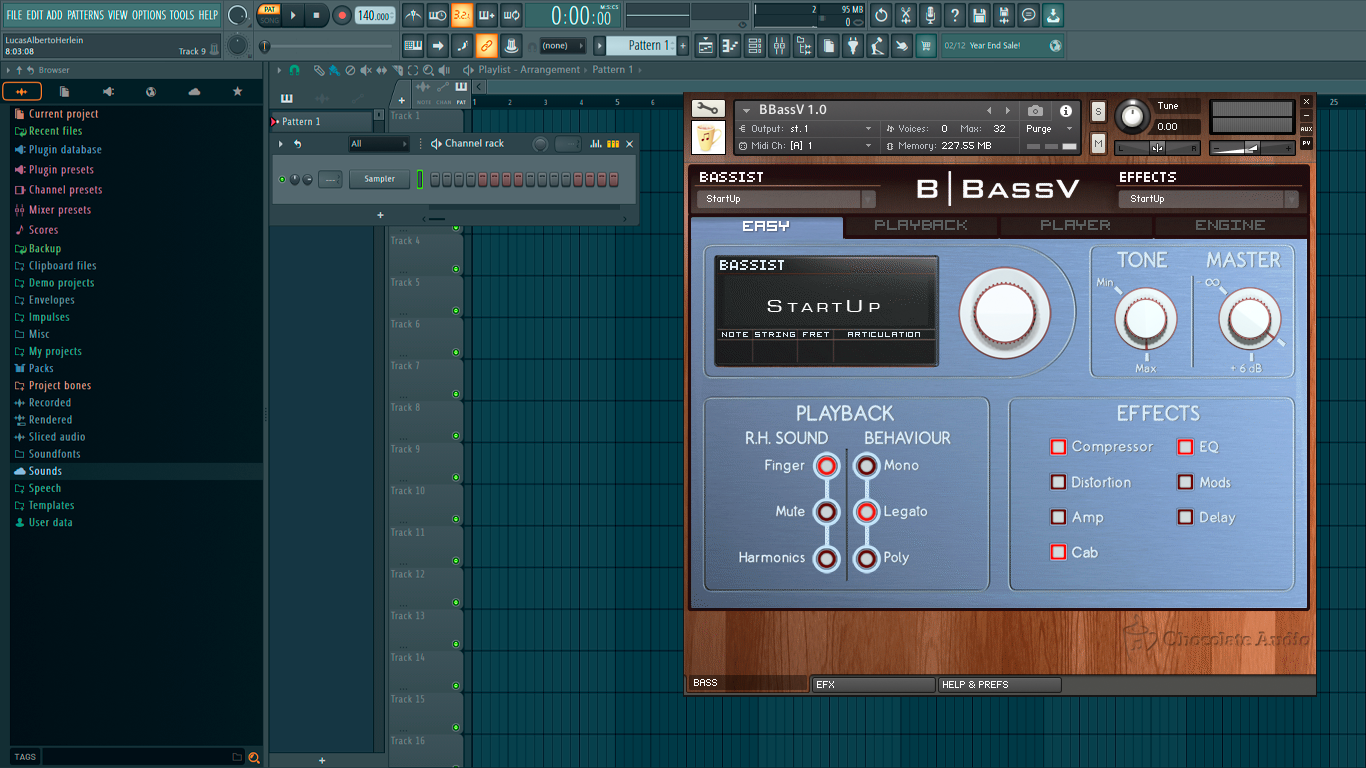Select the pencil draw tool in playlist

[319, 70]
